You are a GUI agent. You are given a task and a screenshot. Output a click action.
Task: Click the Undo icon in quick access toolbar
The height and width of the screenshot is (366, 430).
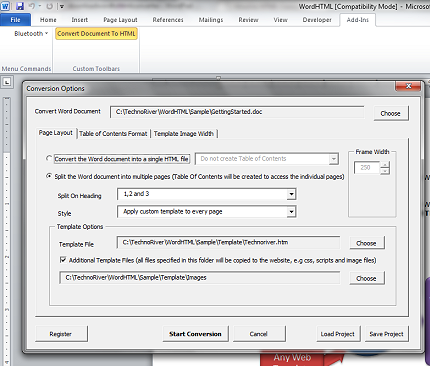[32, 6]
